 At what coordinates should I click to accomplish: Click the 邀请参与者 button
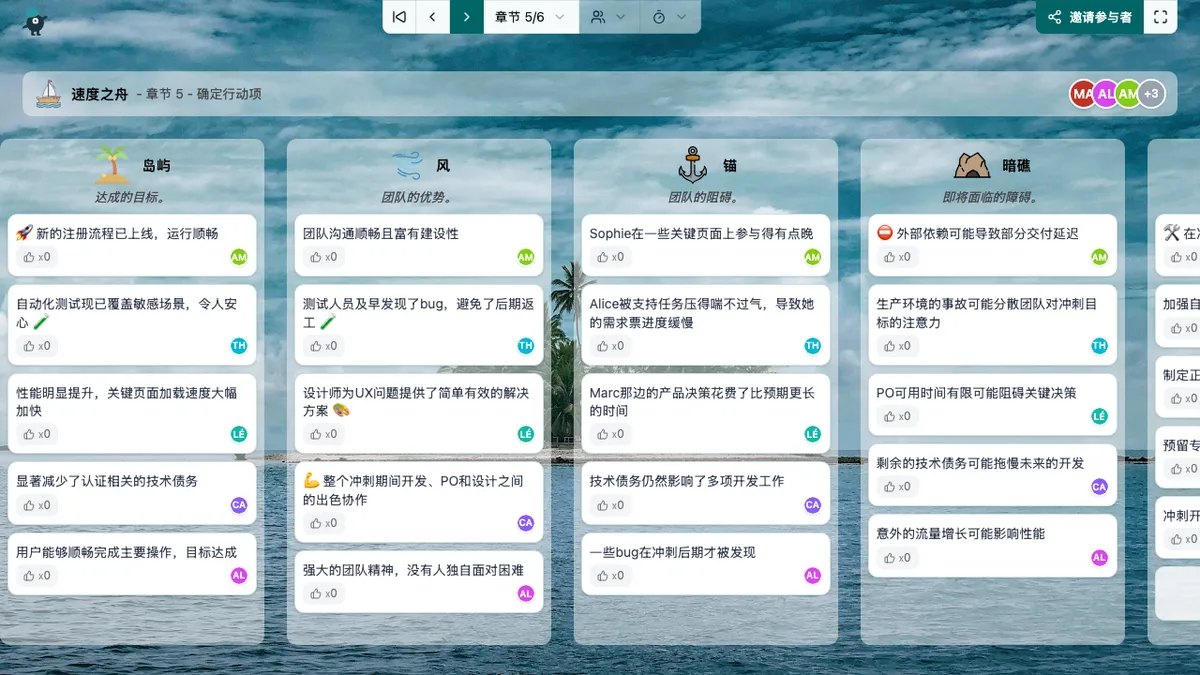pyautogui.click(x=1089, y=17)
